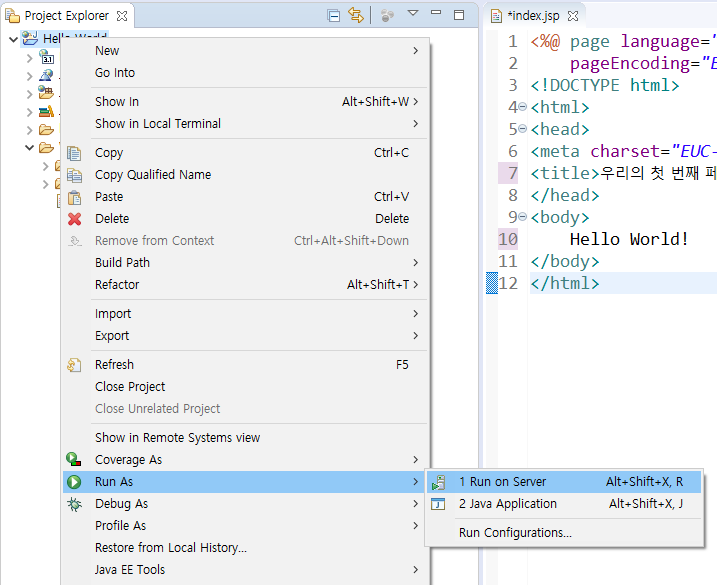Expand the Java Resources node

pyautogui.click(x=29, y=94)
